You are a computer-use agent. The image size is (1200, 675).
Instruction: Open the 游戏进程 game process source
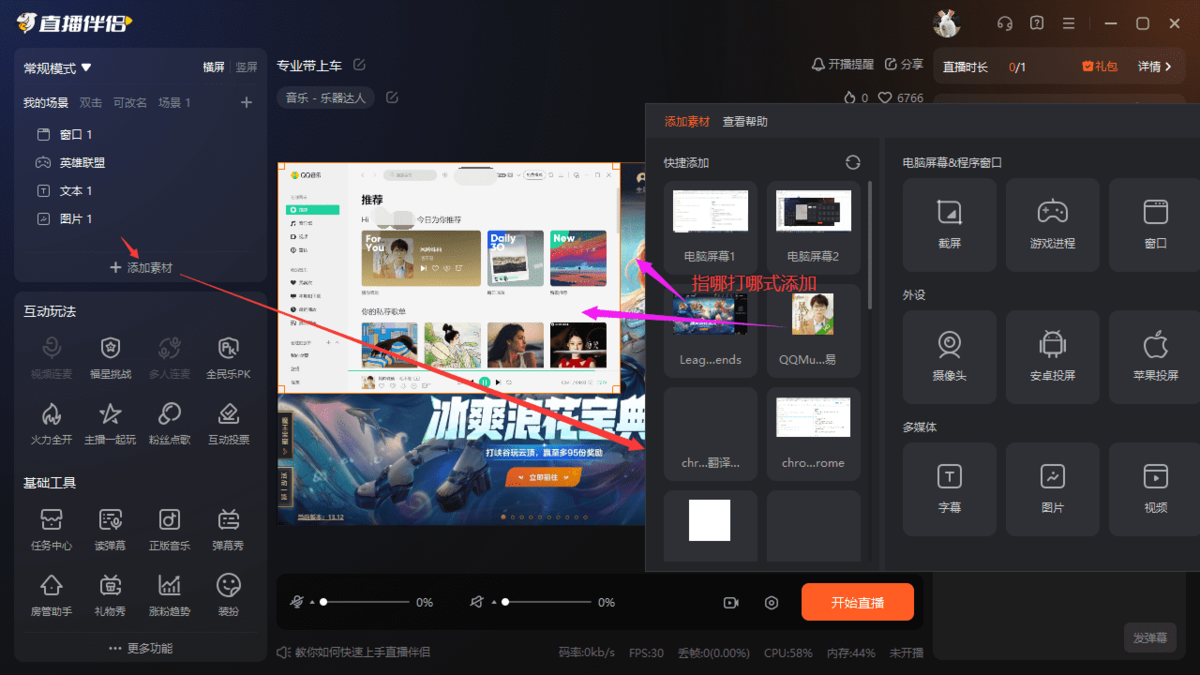(1052, 224)
